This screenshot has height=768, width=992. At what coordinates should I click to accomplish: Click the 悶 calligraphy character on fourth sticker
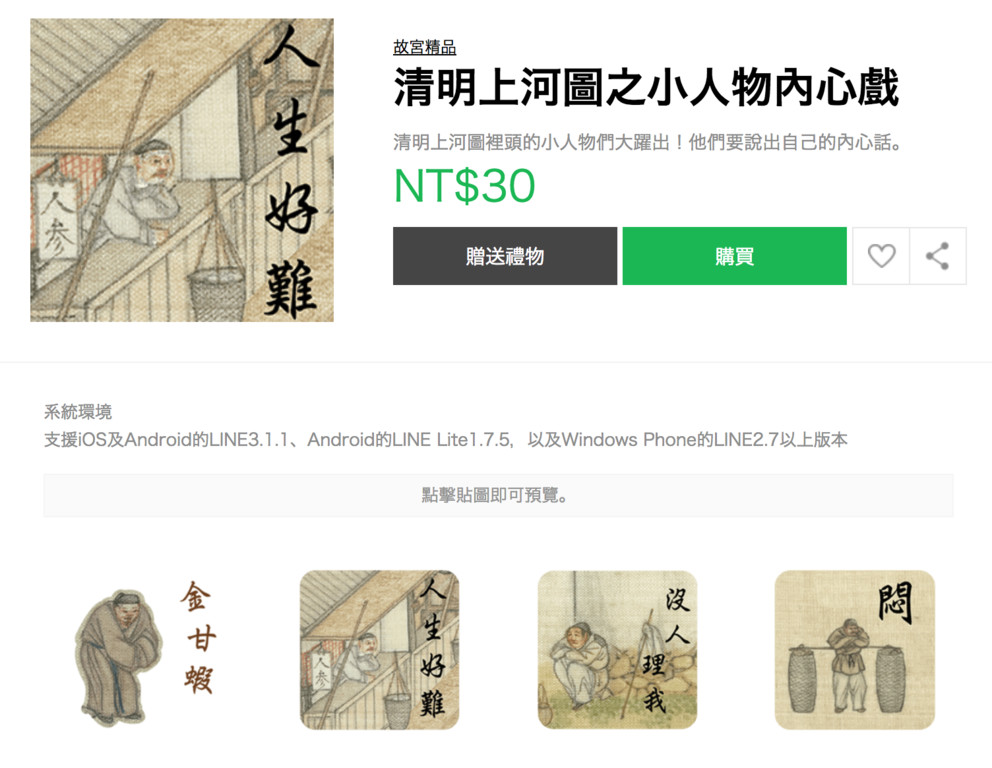[x=895, y=602]
